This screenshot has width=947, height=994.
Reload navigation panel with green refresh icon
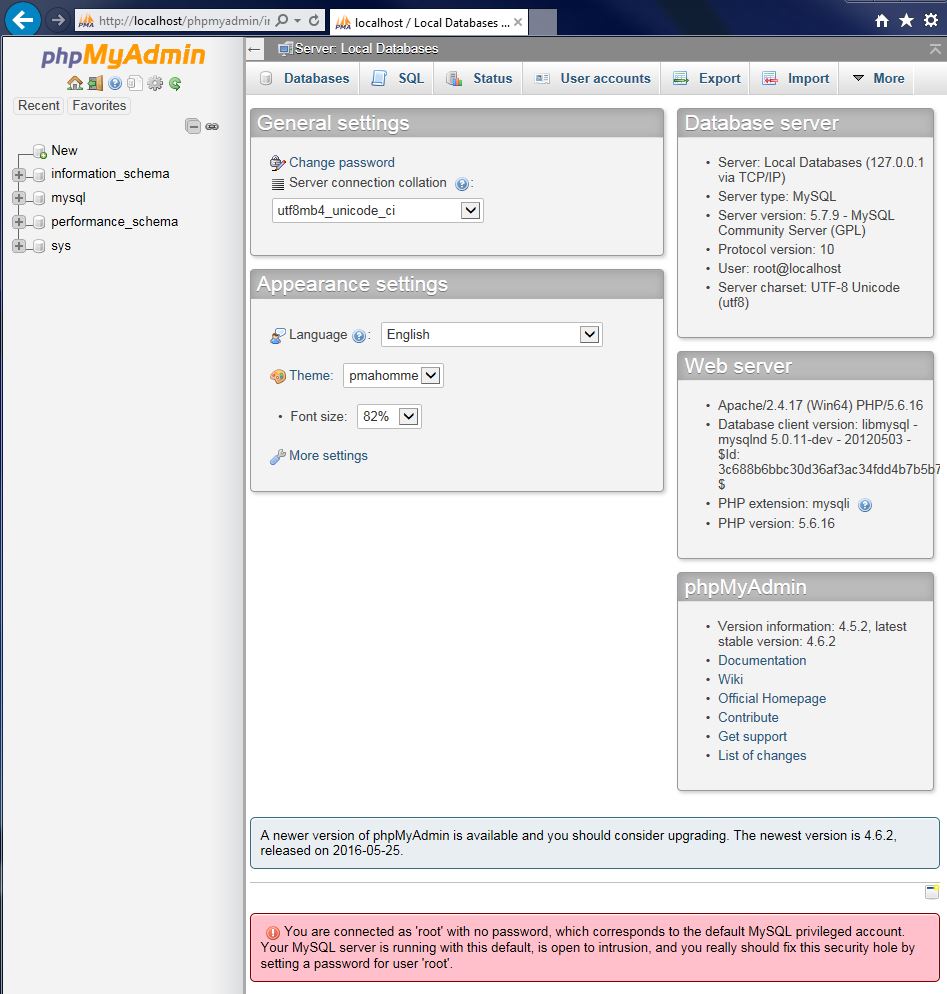click(175, 83)
